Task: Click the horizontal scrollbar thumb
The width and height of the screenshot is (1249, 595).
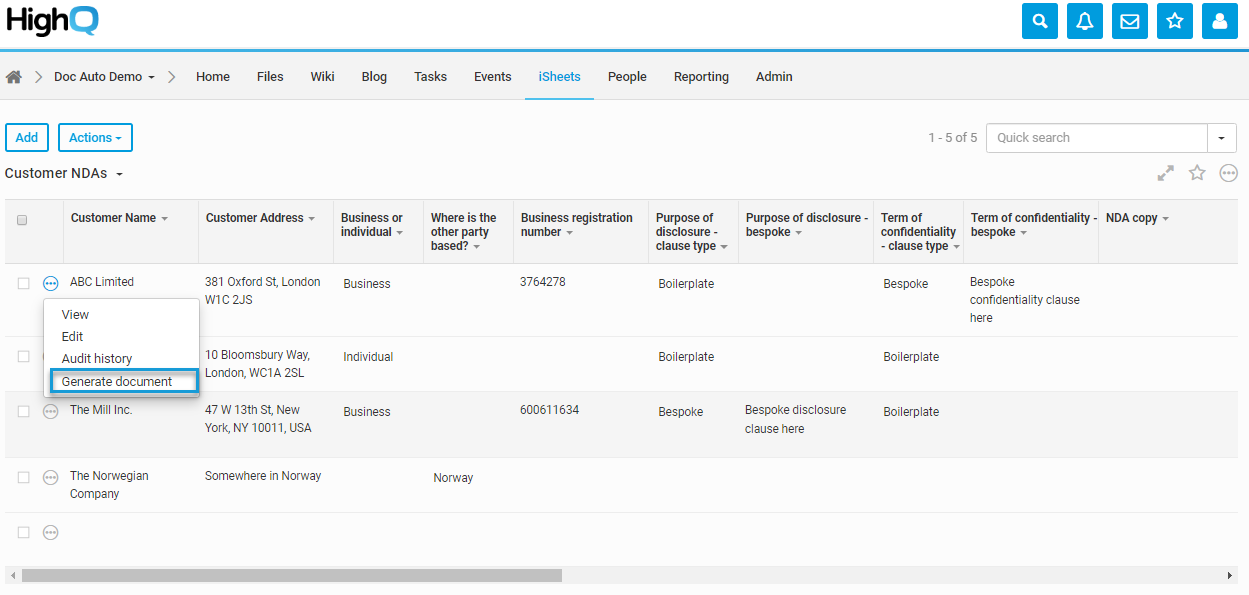Action: coord(291,576)
